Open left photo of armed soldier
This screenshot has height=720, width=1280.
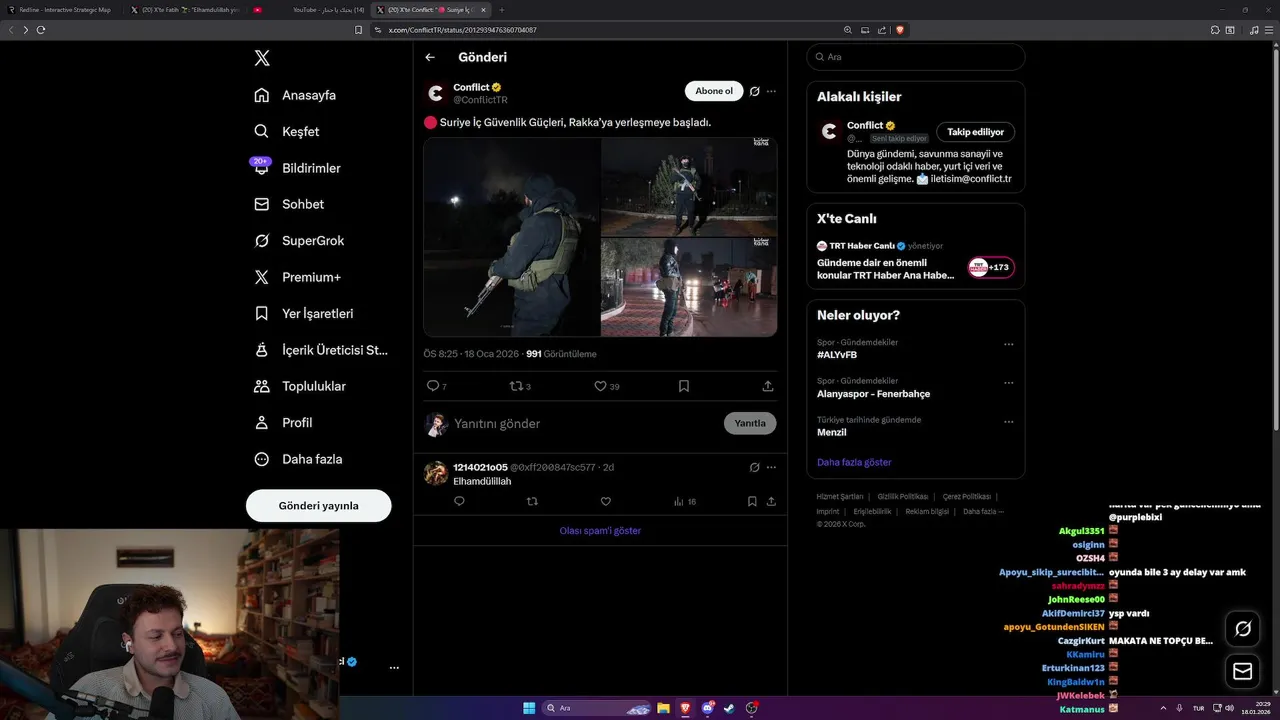(512, 237)
